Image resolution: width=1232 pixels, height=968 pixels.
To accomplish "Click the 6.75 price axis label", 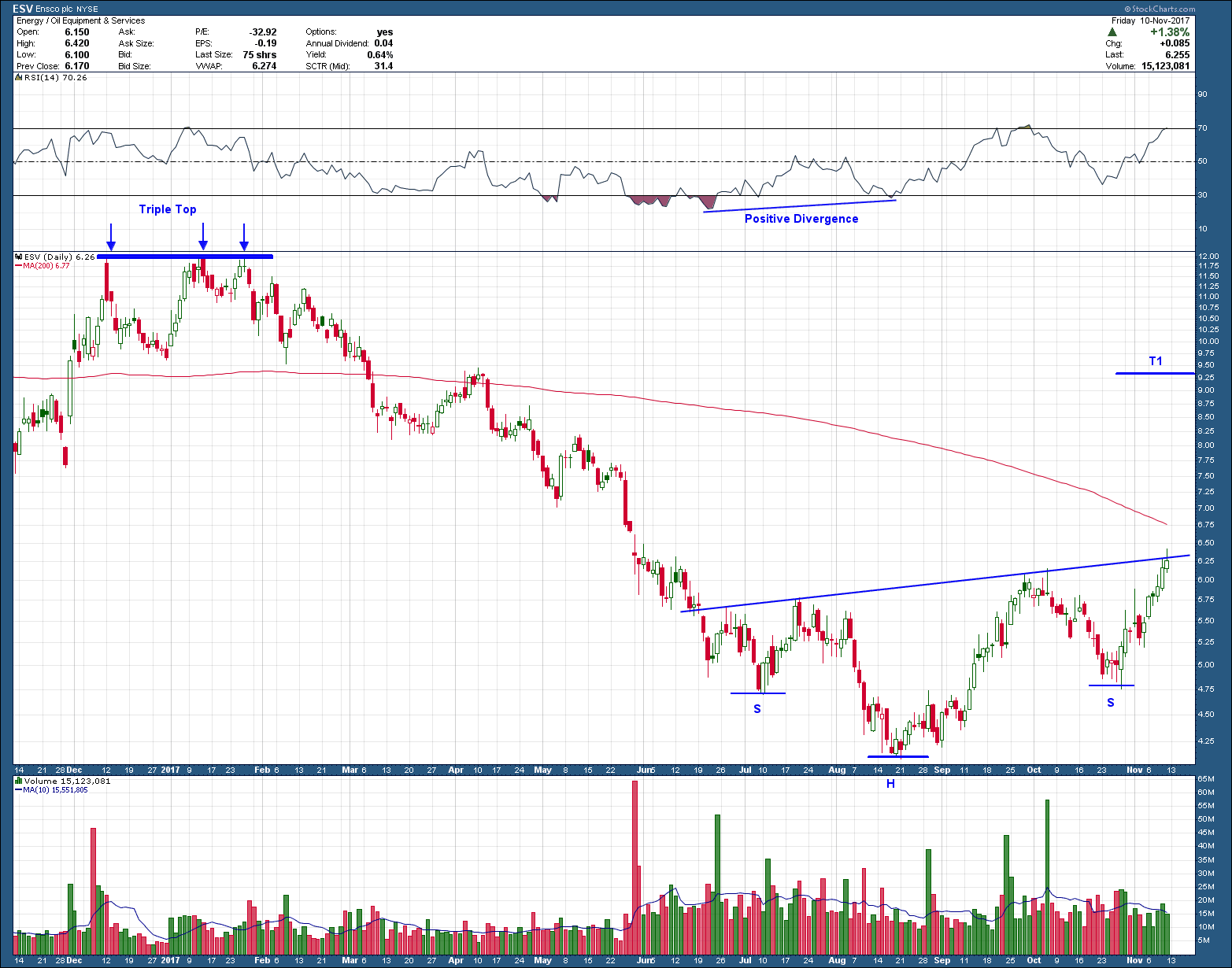I will click(x=1205, y=525).
